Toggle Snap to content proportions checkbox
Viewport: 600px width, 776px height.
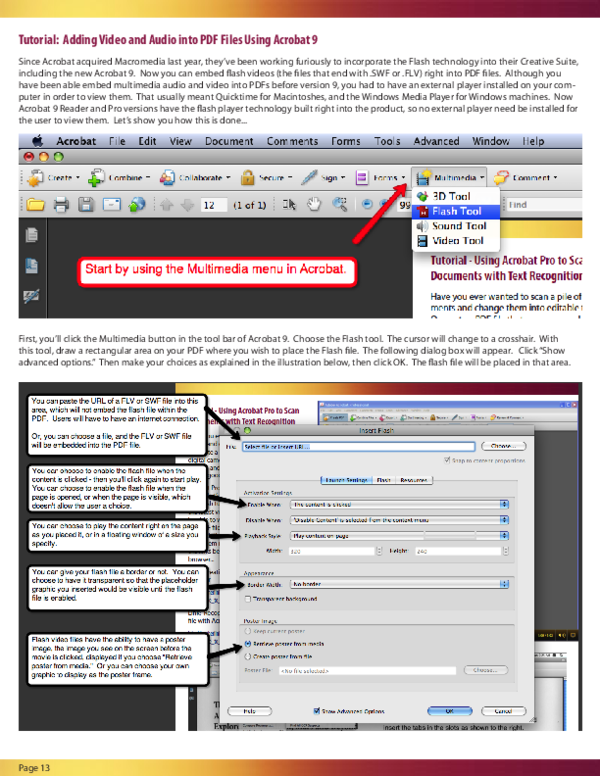(x=448, y=460)
